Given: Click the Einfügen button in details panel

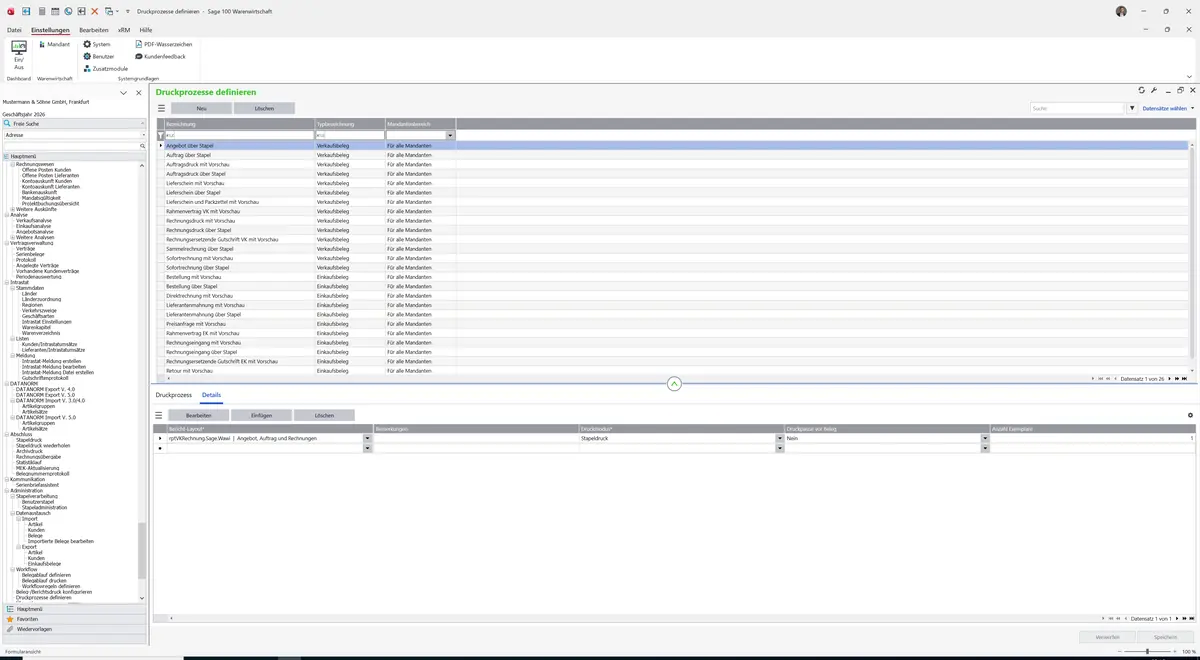Looking at the screenshot, I should [x=262, y=415].
